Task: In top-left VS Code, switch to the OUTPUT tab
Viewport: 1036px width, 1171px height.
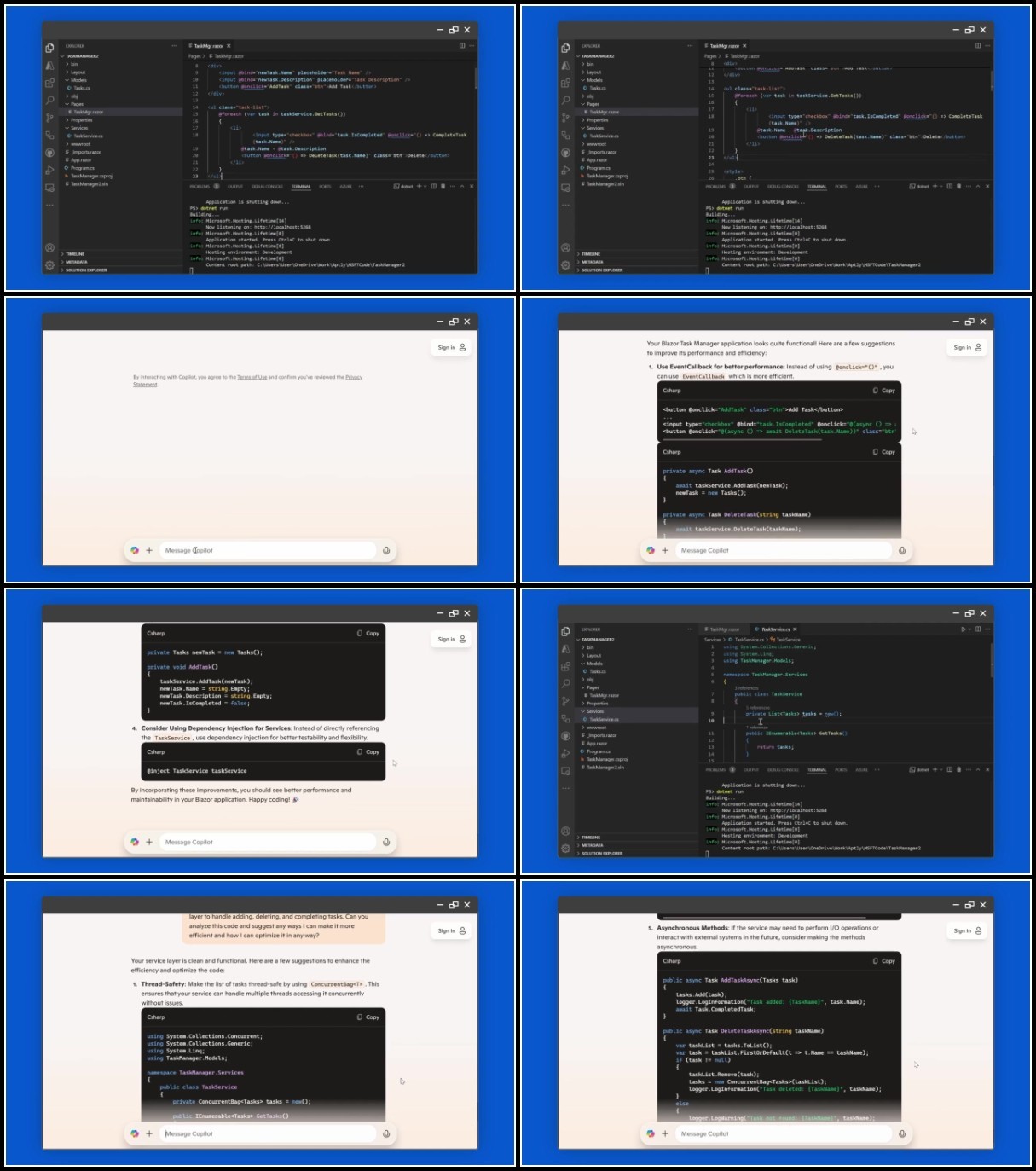Action: click(235, 186)
